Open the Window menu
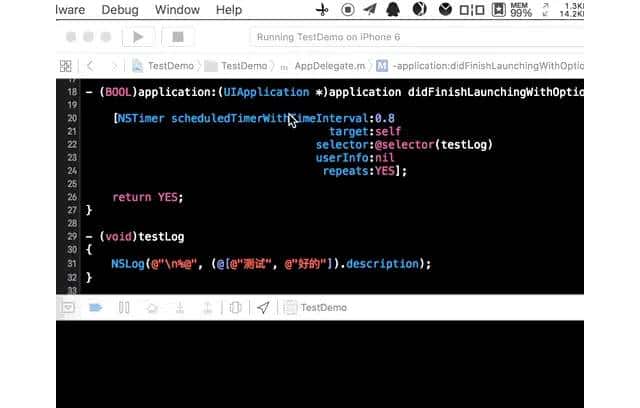Viewport: 640px width, 408px height. coord(177,10)
